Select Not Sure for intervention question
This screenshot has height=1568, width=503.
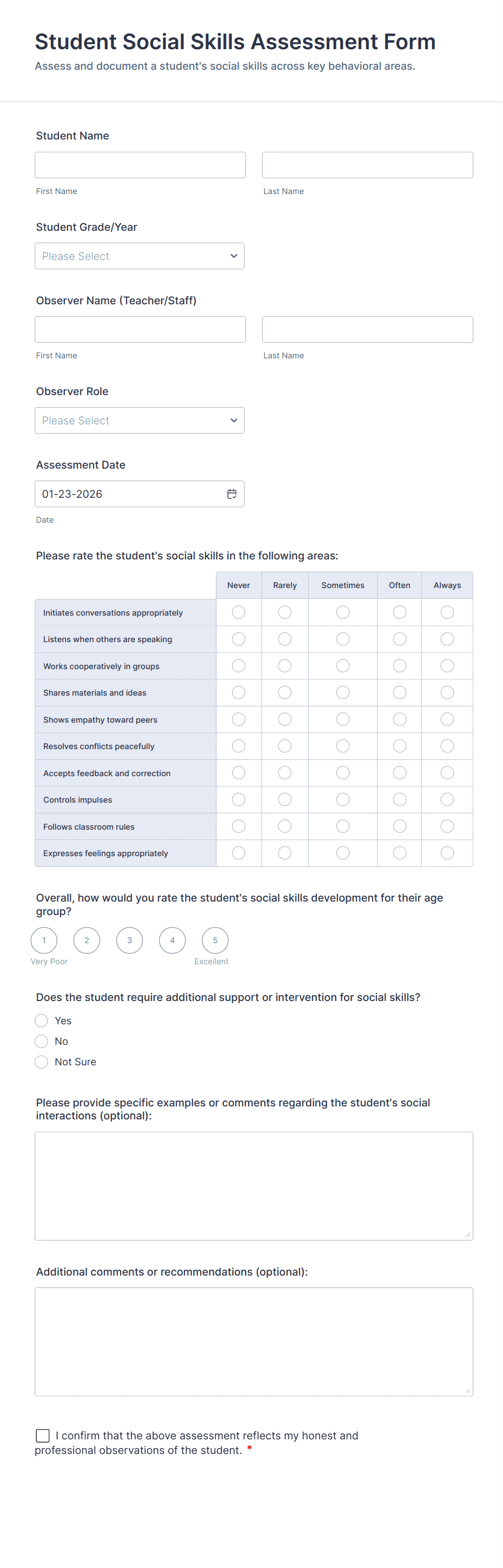(41, 1062)
